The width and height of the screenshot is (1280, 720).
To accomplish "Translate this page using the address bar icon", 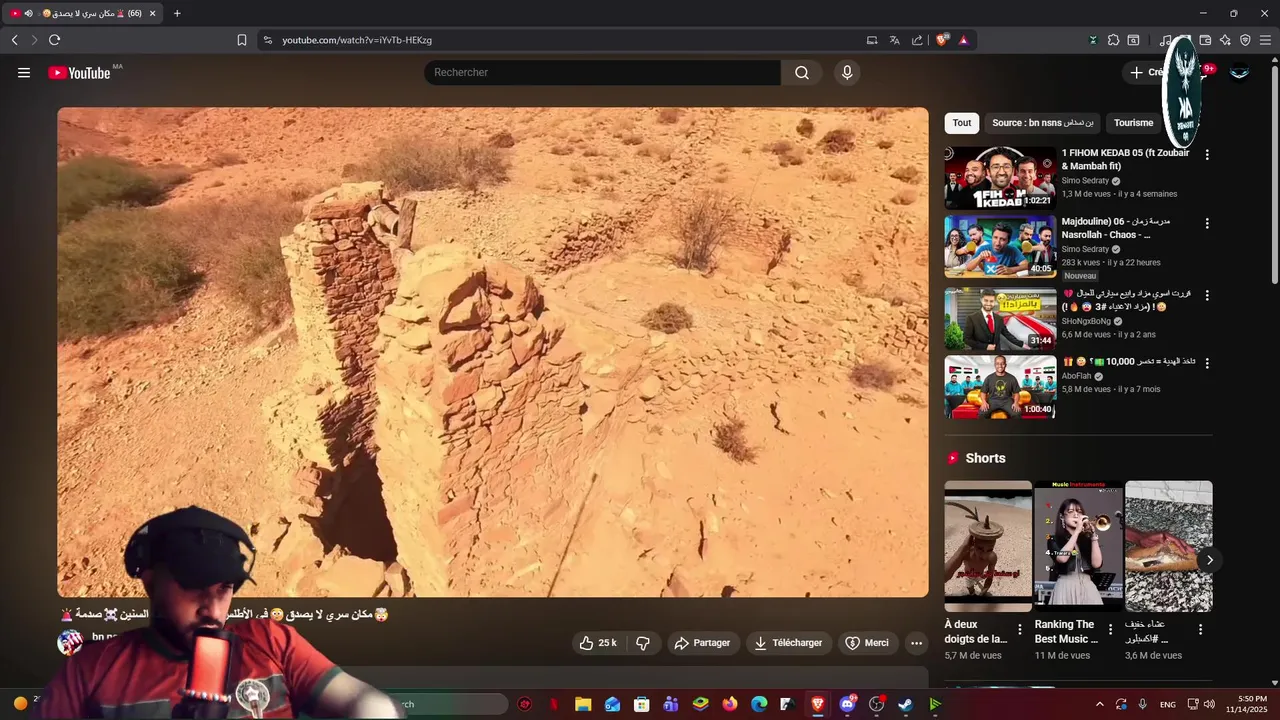I will pyautogui.click(x=894, y=40).
